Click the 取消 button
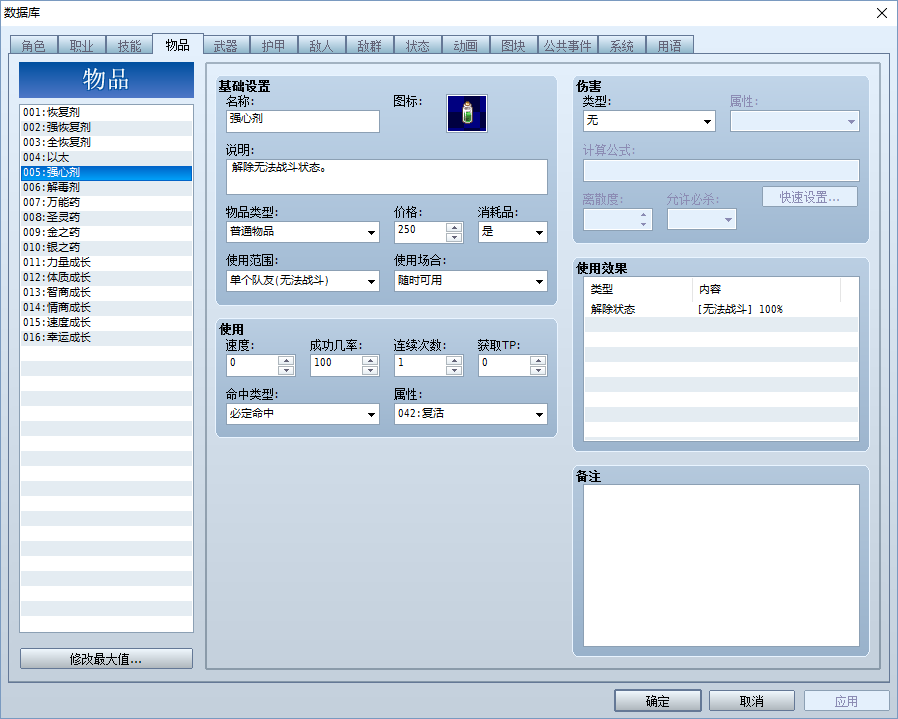Screen dimensions: 898x719 click(x=751, y=701)
